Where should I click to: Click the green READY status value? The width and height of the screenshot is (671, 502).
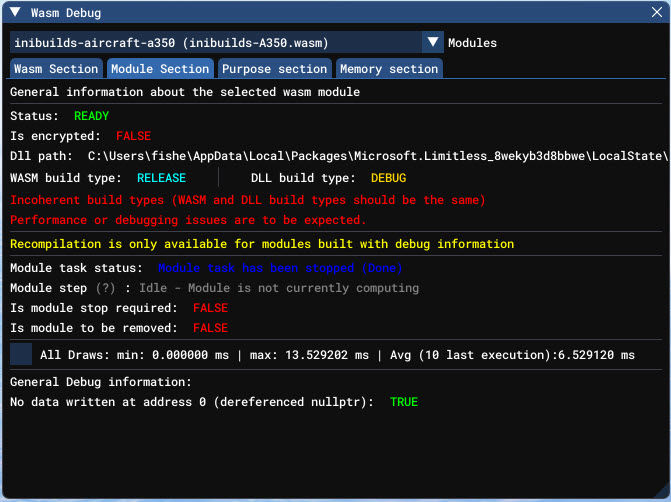pyautogui.click(x=91, y=116)
